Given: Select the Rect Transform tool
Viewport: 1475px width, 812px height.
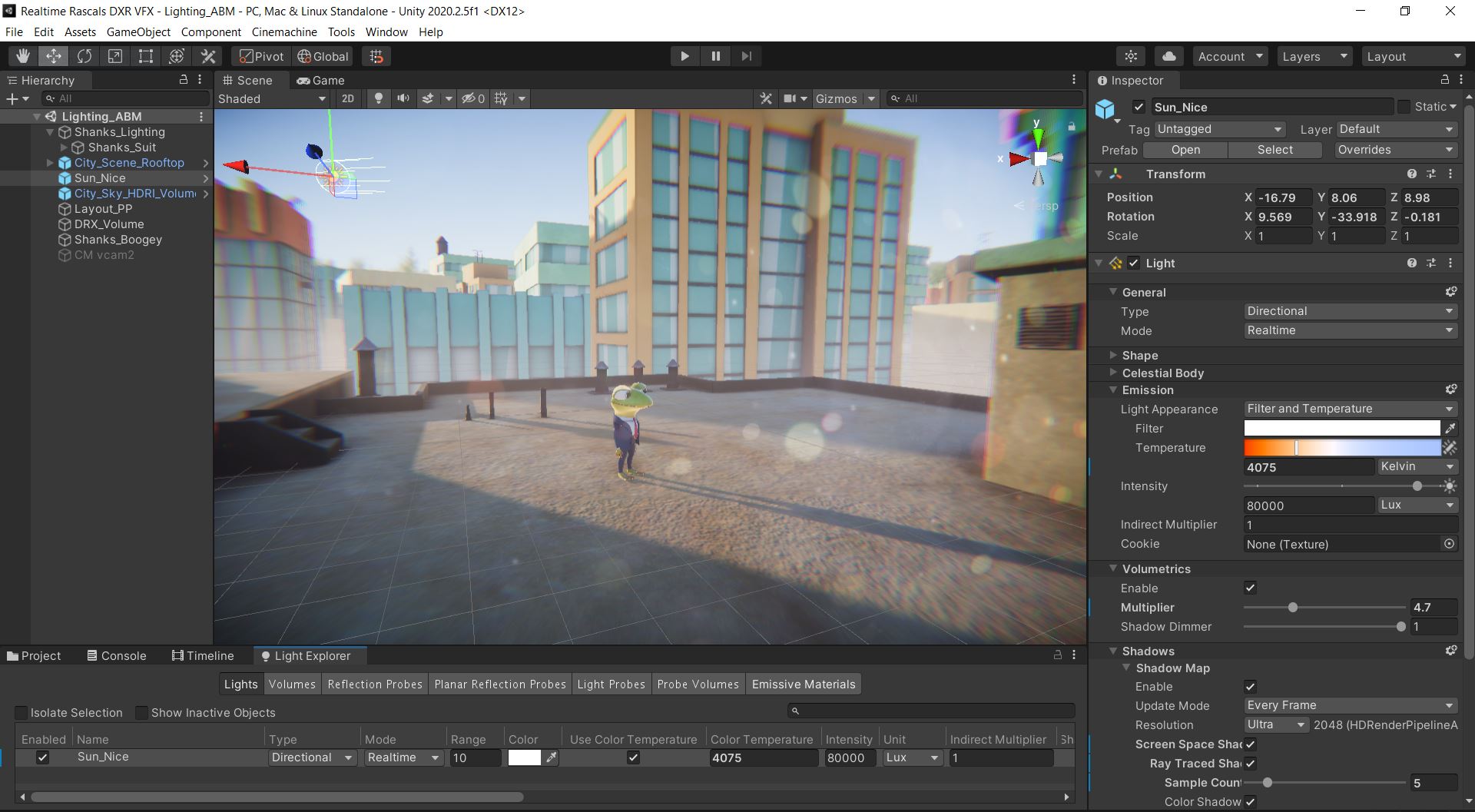Looking at the screenshot, I should click(x=145, y=55).
